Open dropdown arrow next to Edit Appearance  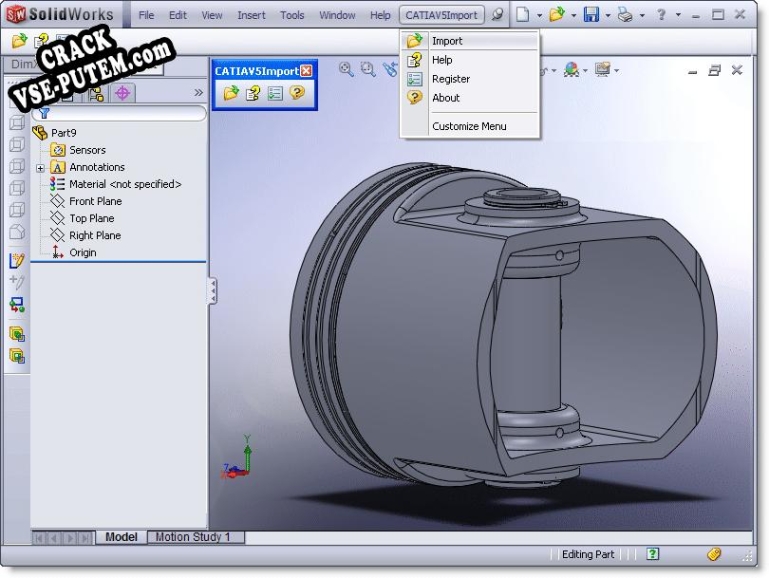(x=585, y=71)
